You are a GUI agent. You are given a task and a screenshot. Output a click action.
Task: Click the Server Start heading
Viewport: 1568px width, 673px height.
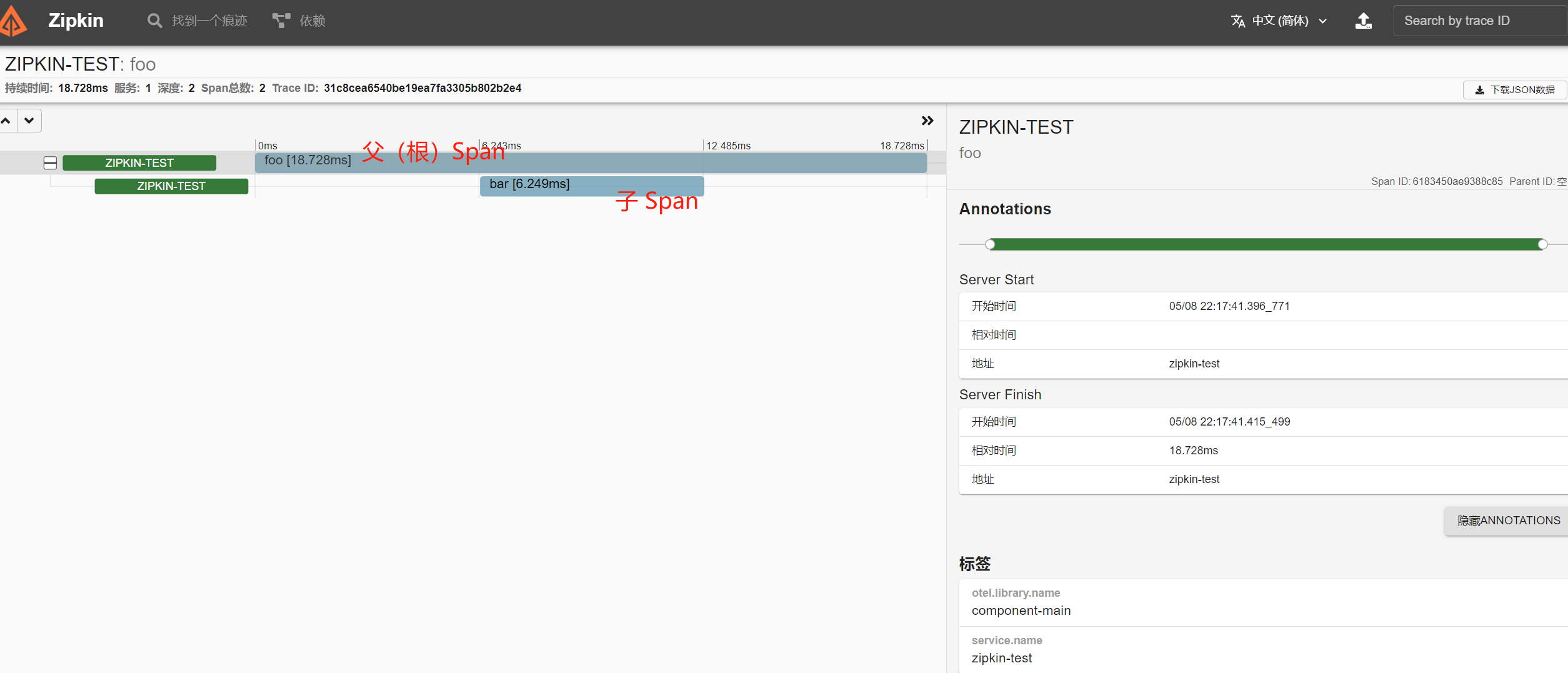coord(996,280)
